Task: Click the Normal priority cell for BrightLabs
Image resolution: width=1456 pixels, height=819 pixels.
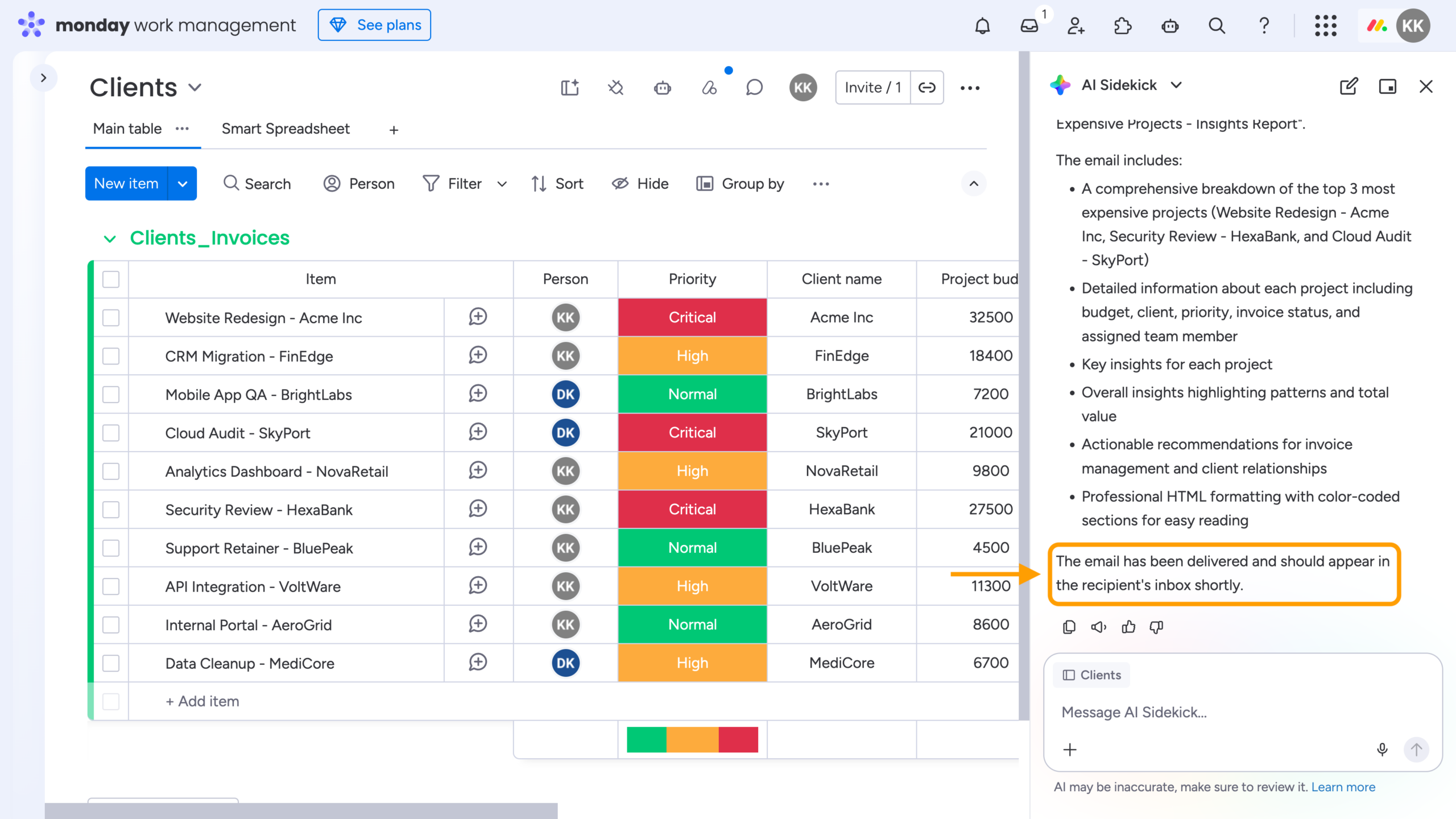Action: (692, 394)
